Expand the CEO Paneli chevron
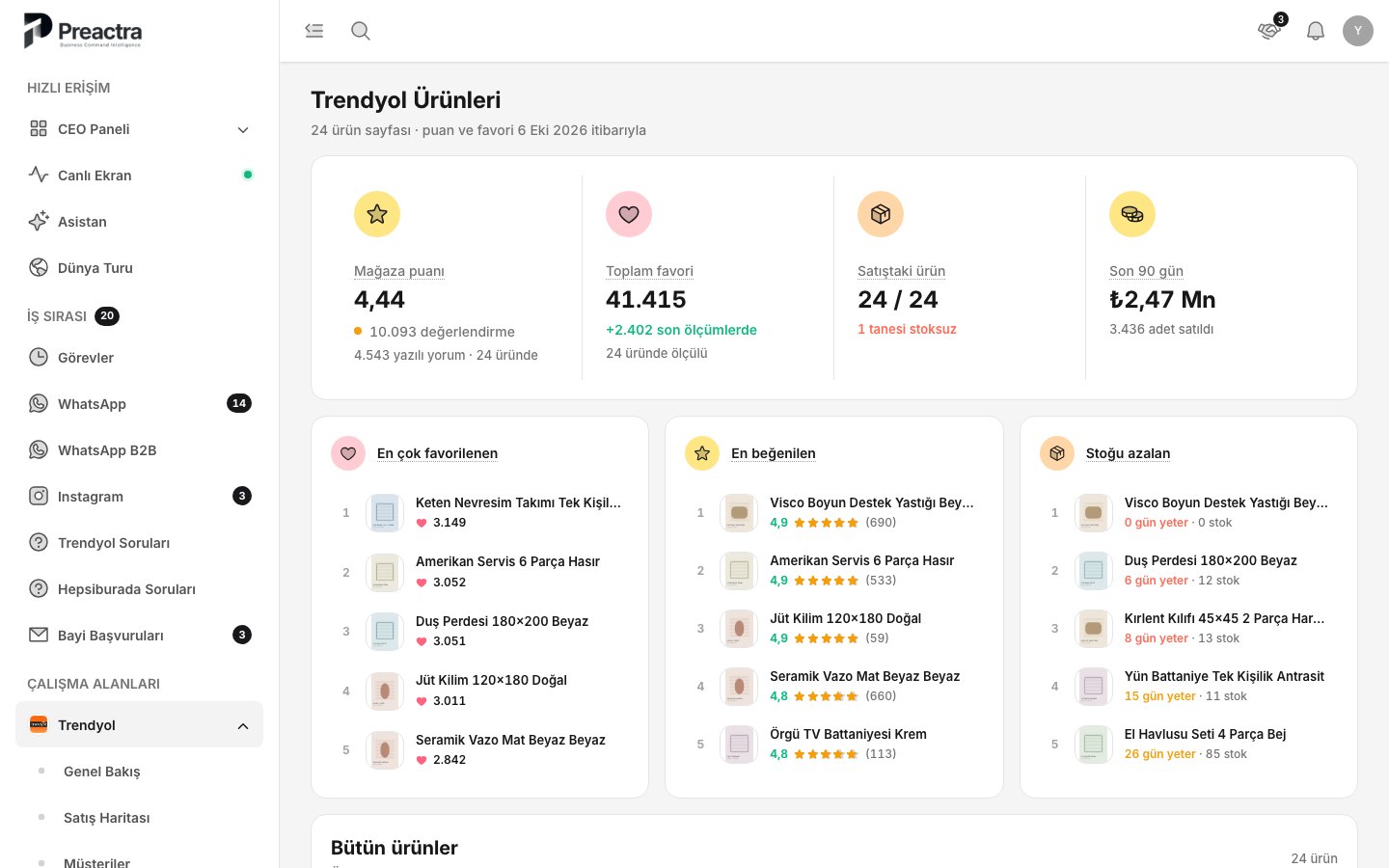 click(x=243, y=130)
